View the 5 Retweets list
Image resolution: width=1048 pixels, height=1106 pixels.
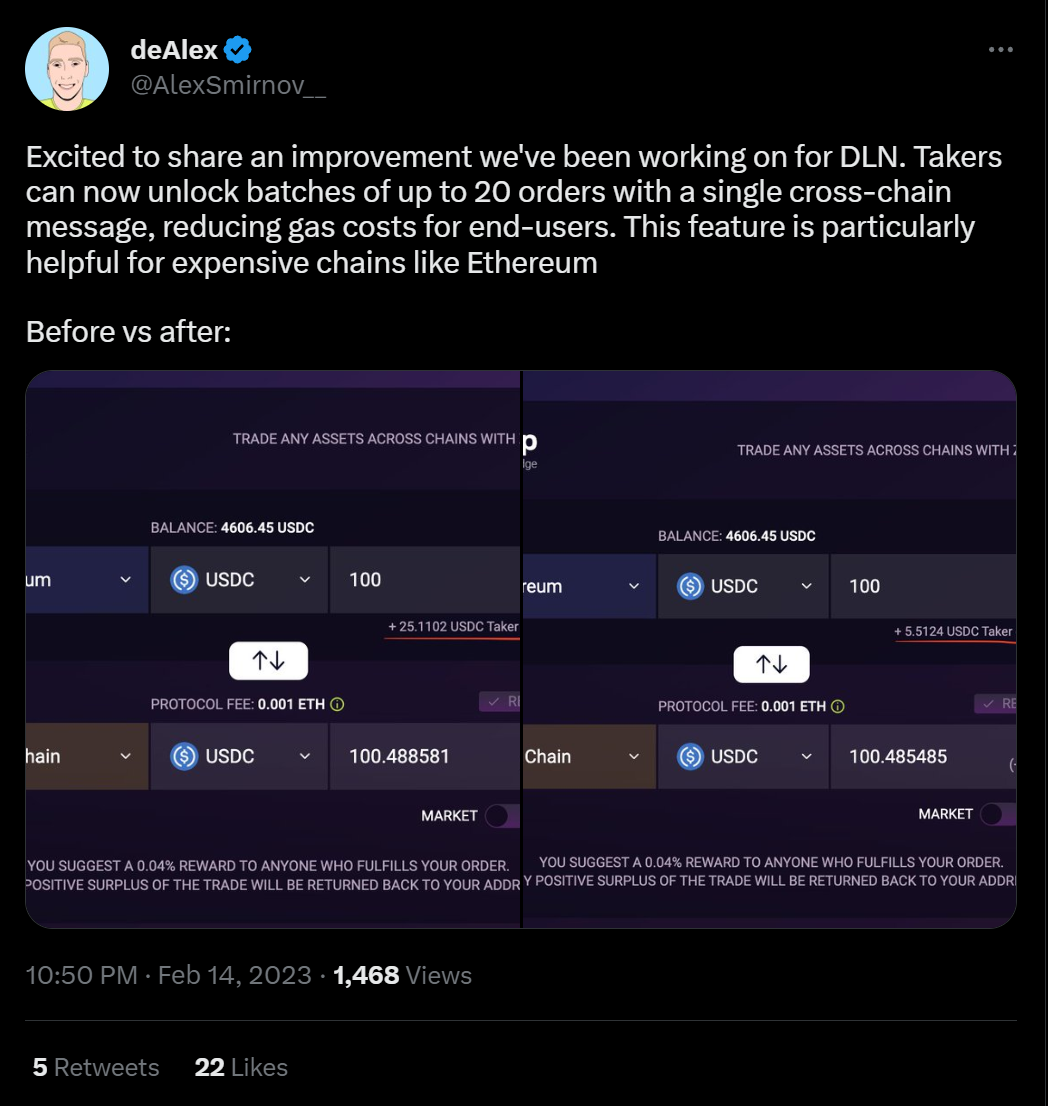[x=96, y=1067]
